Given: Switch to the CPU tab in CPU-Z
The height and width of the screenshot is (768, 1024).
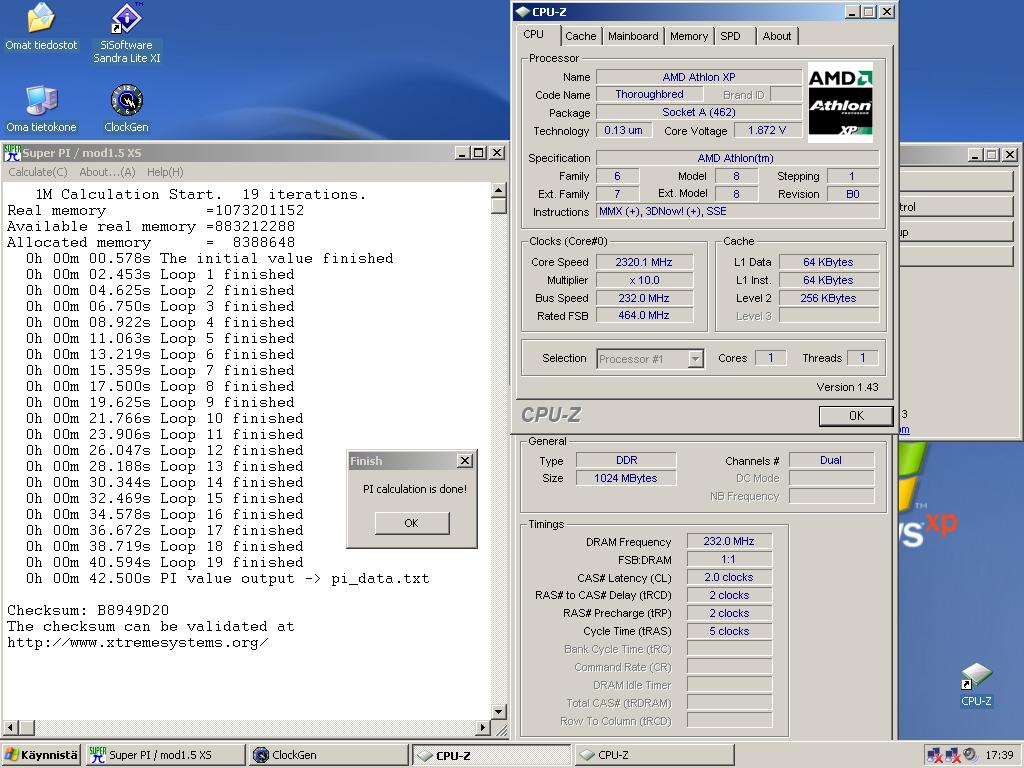Looking at the screenshot, I should pyautogui.click(x=534, y=35).
